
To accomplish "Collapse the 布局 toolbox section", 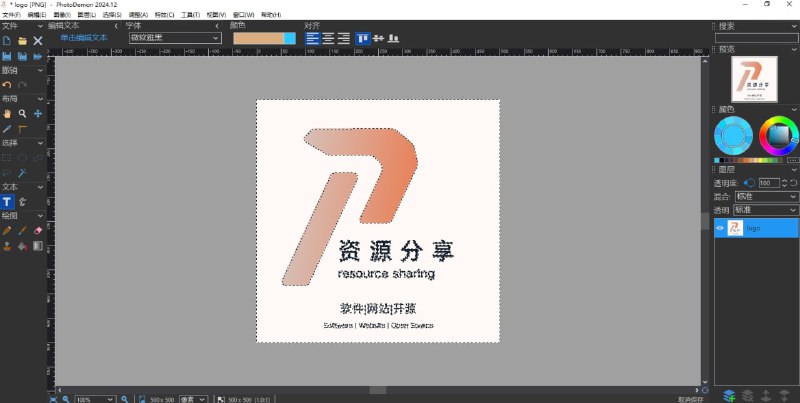I will click(x=40, y=99).
